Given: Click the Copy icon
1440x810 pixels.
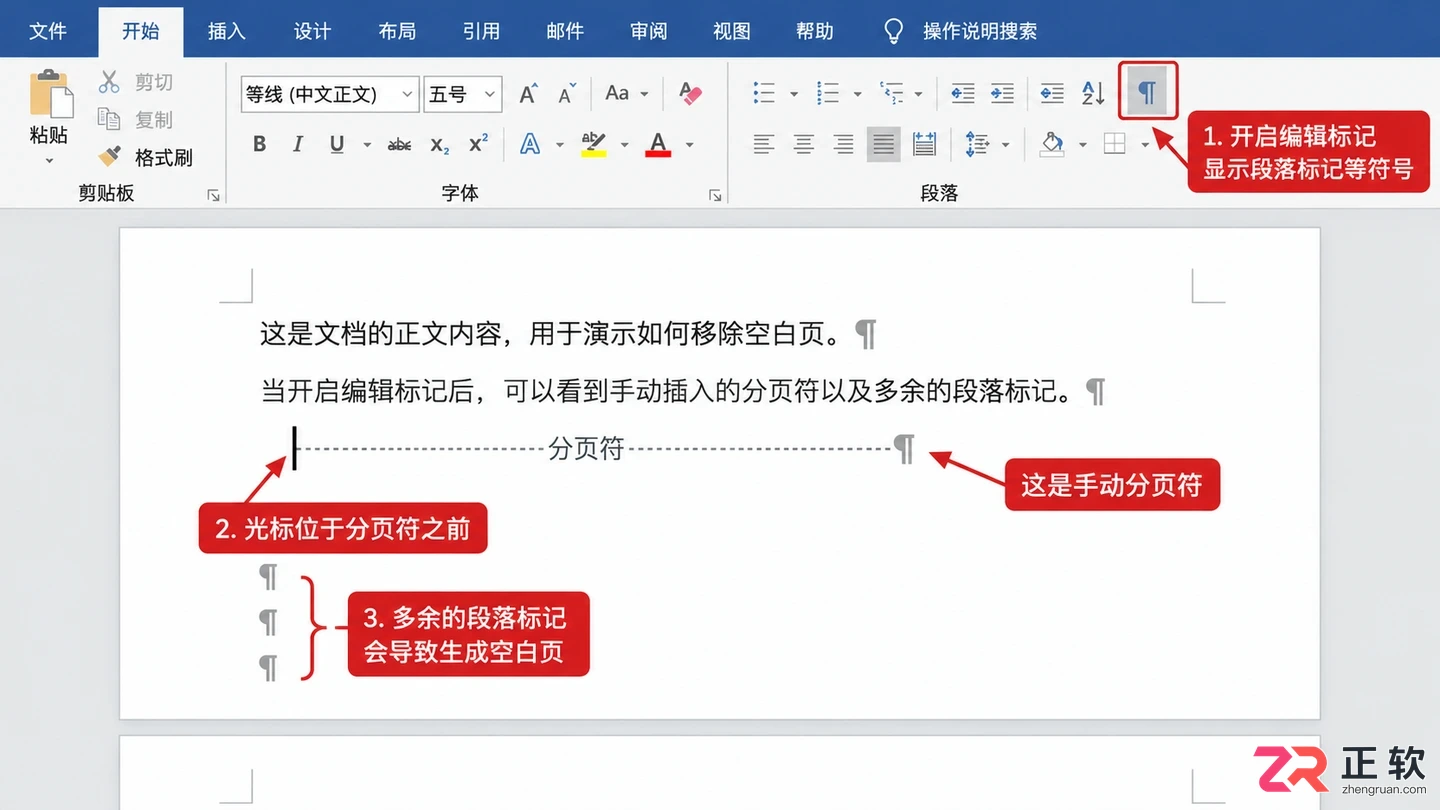Looking at the screenshot, I should point(109,119).
